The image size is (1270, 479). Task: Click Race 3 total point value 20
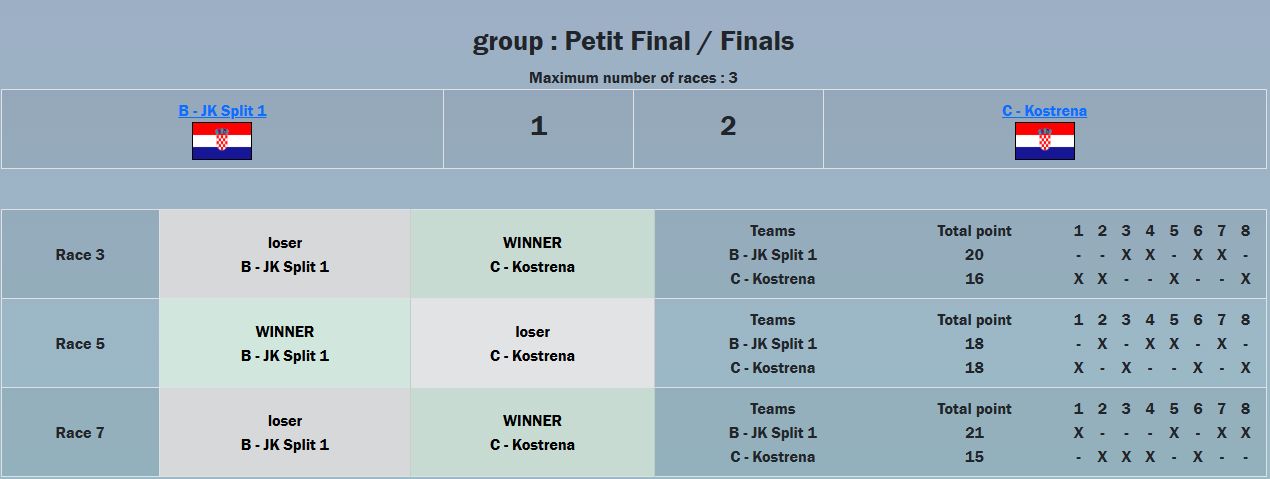click(974, 255)
